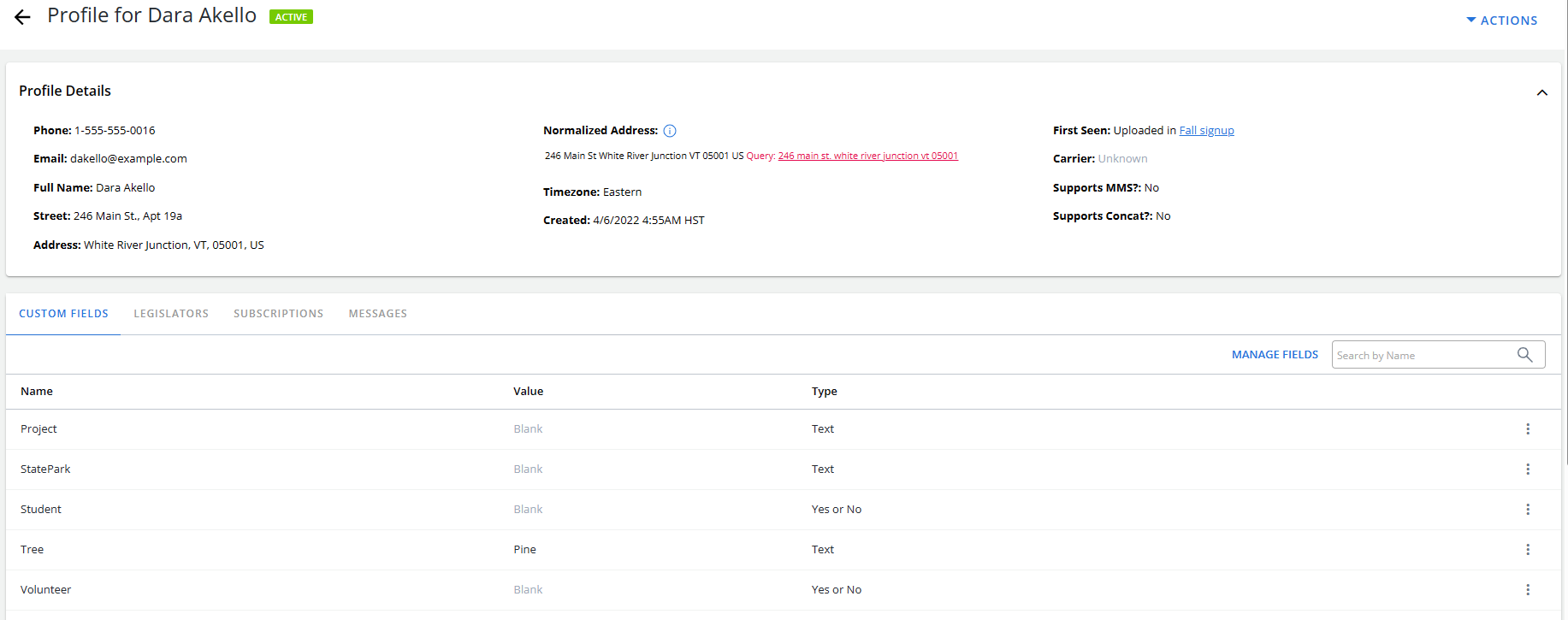Viewport: 1568px width, 620px height.
Task: Open the more options menu for Volunteer
Action: tap(1528, 590)
